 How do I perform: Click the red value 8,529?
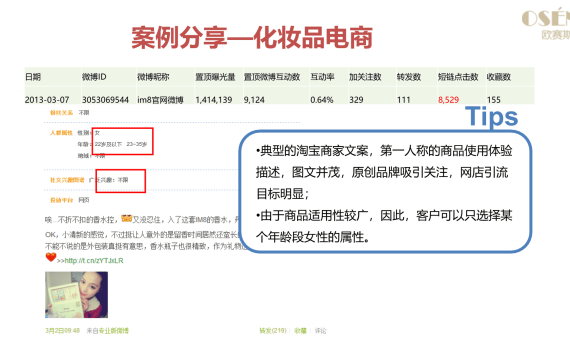click(449, 100)
